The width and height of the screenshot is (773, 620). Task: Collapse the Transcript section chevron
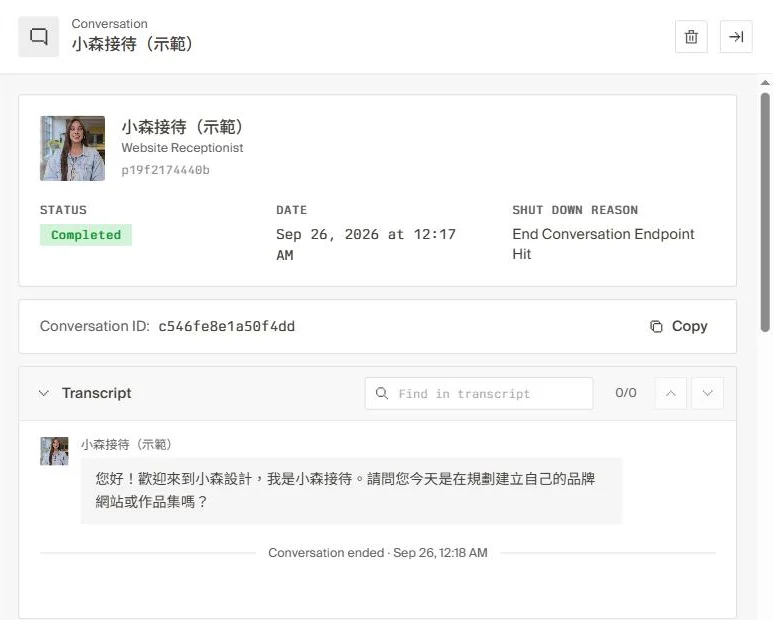click(x=44, y=393)
